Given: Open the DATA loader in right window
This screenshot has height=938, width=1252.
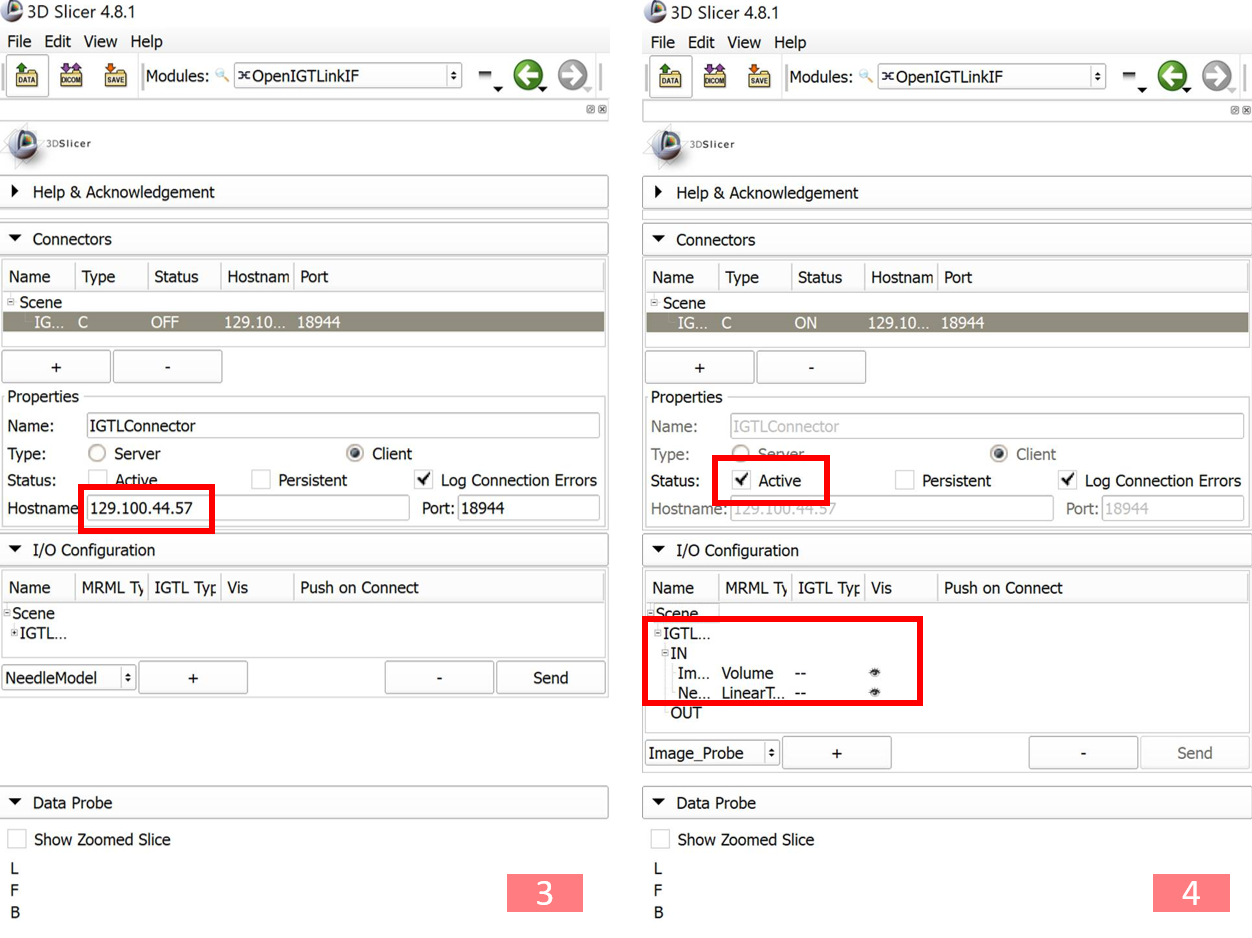Looking at the screenshot, I should pos(670,76).
